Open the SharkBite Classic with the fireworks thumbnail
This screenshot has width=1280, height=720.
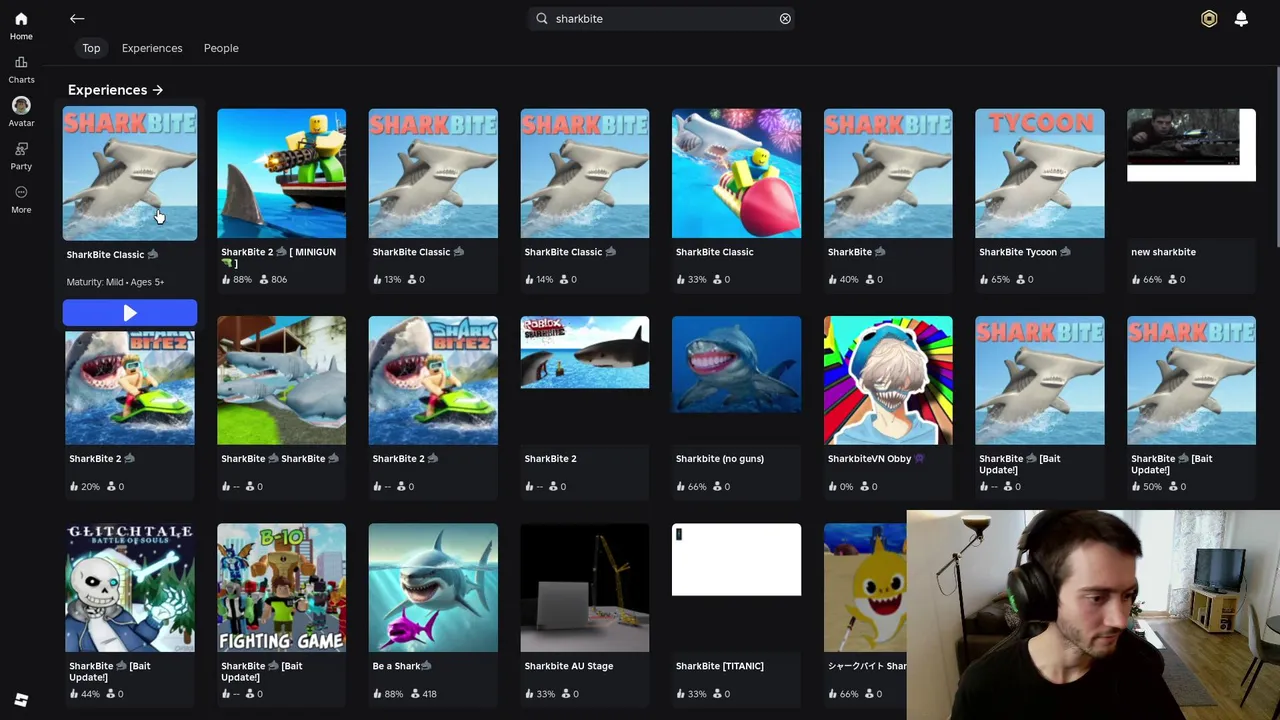736,173
